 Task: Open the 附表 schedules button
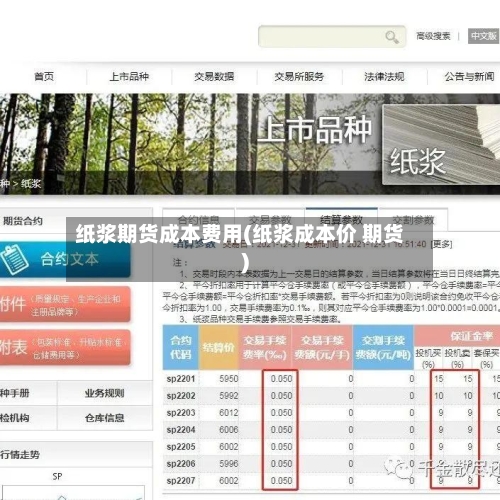pos(65,348)
